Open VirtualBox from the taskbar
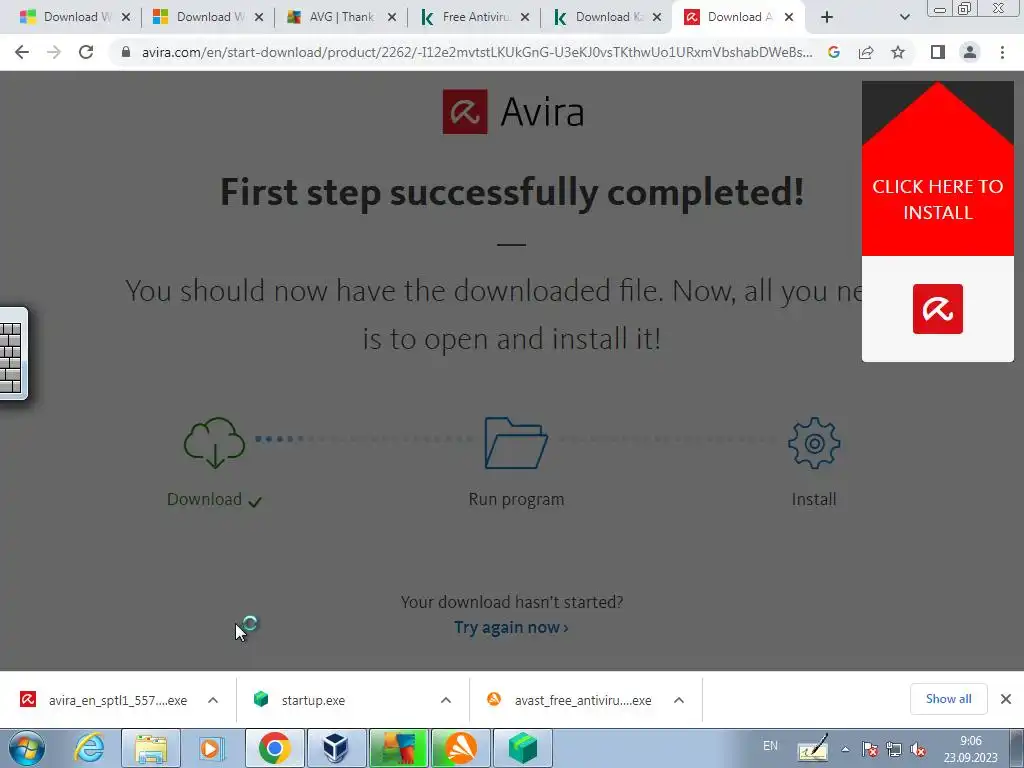Image resolution: width=1024 pixels, height=768 pixels. [x=336, y=748]
